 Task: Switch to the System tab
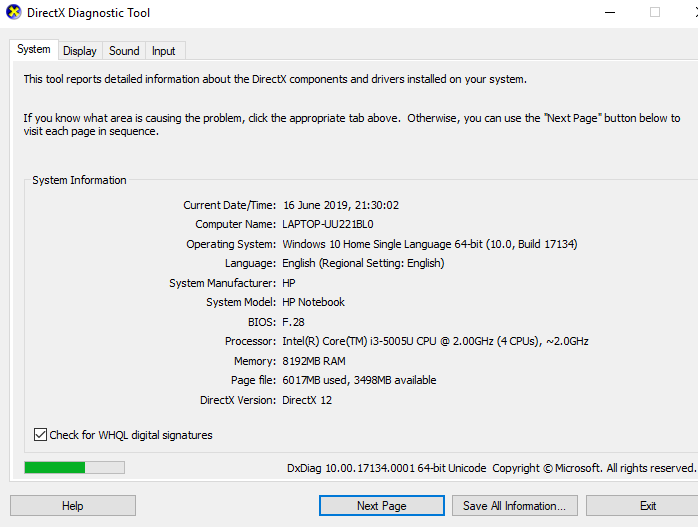[x=34, y=49]
